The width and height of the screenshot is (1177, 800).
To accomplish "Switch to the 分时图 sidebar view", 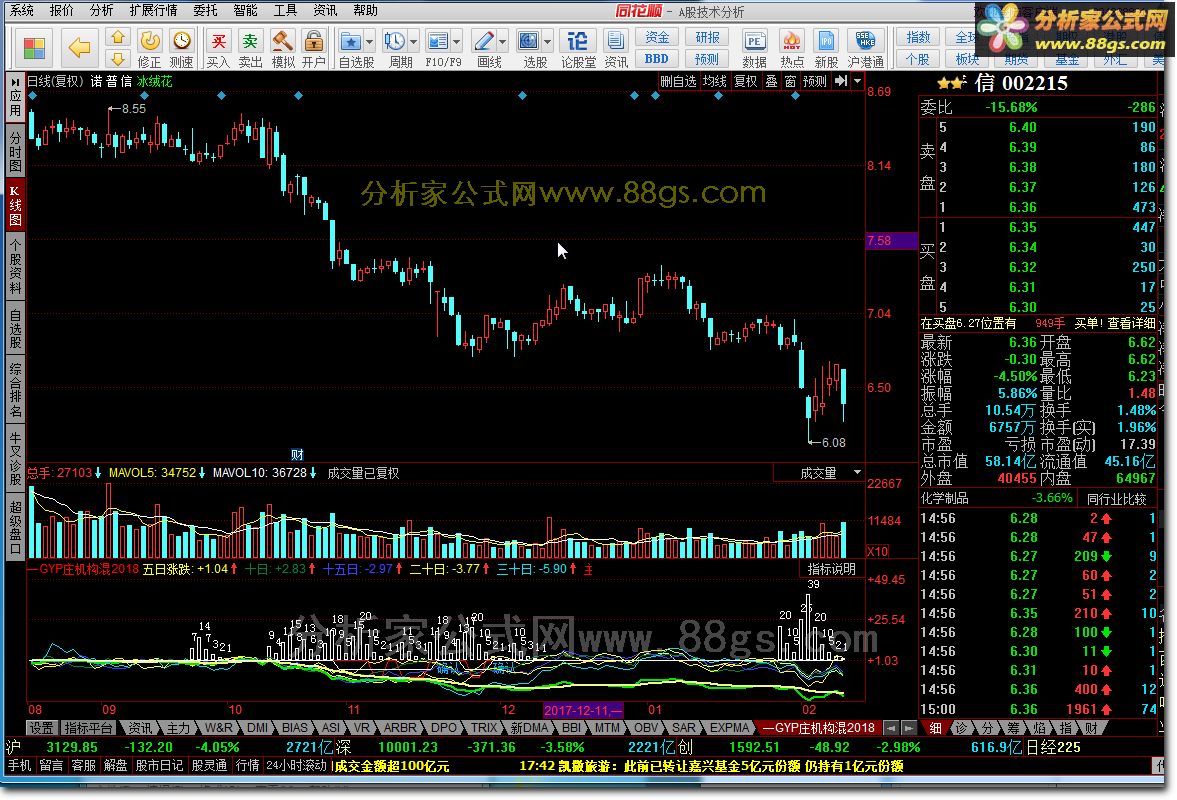I will coord(15,151).
